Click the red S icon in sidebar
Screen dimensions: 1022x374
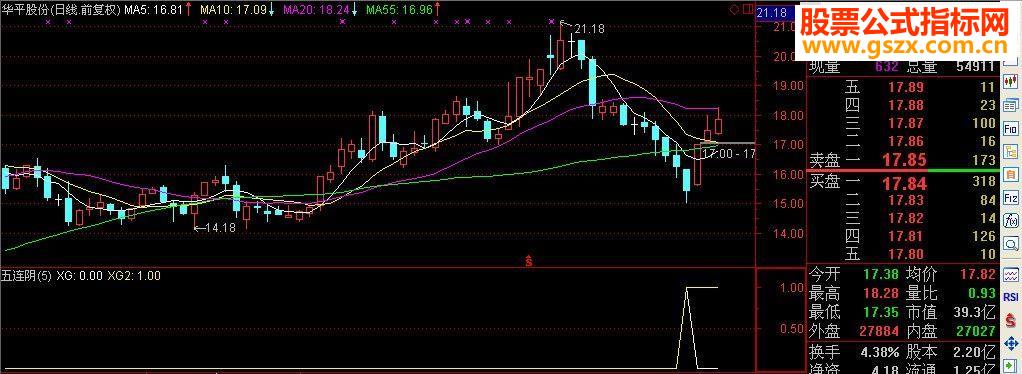tap(1011, 321)
